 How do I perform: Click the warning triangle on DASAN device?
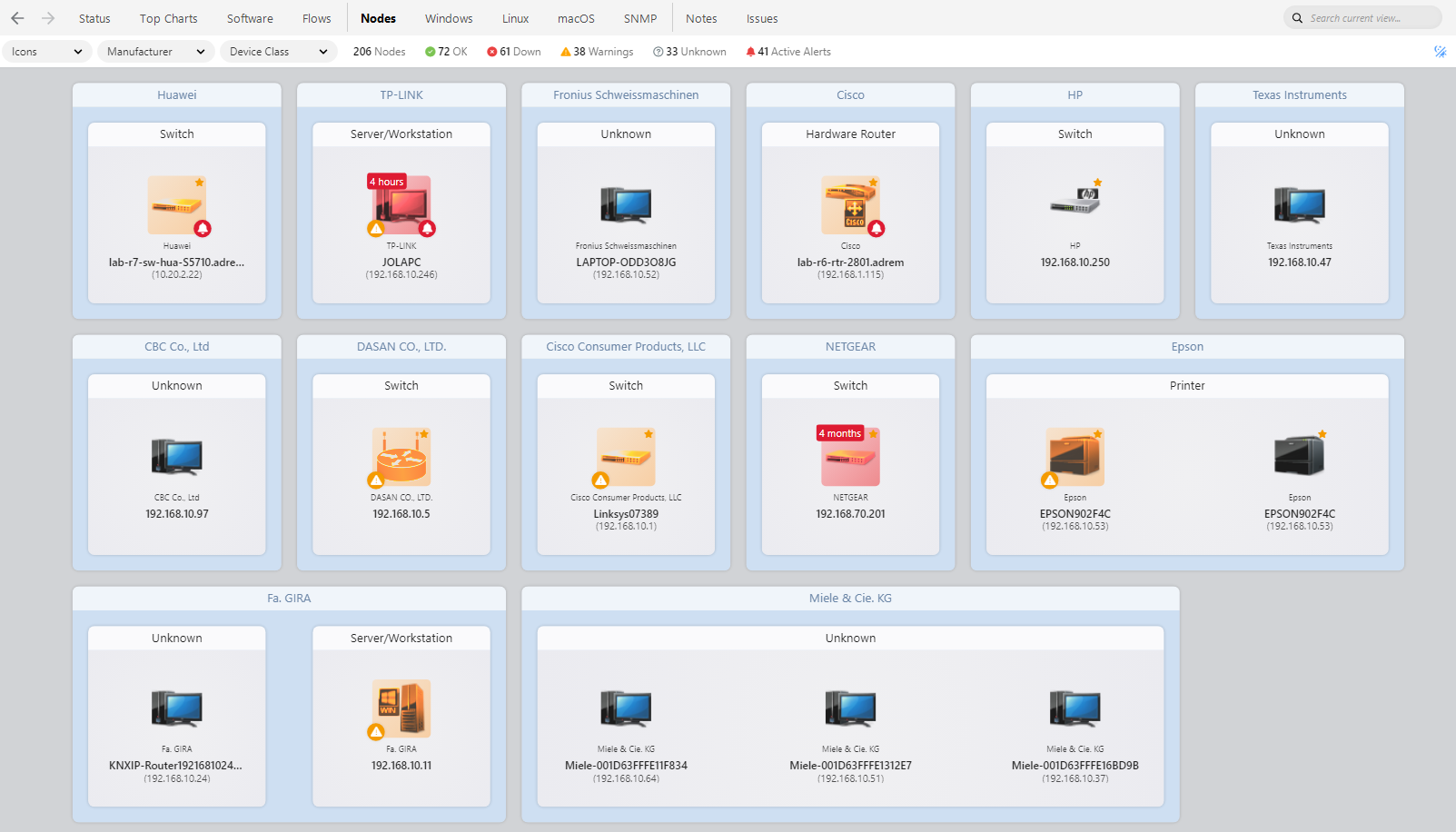375,480
